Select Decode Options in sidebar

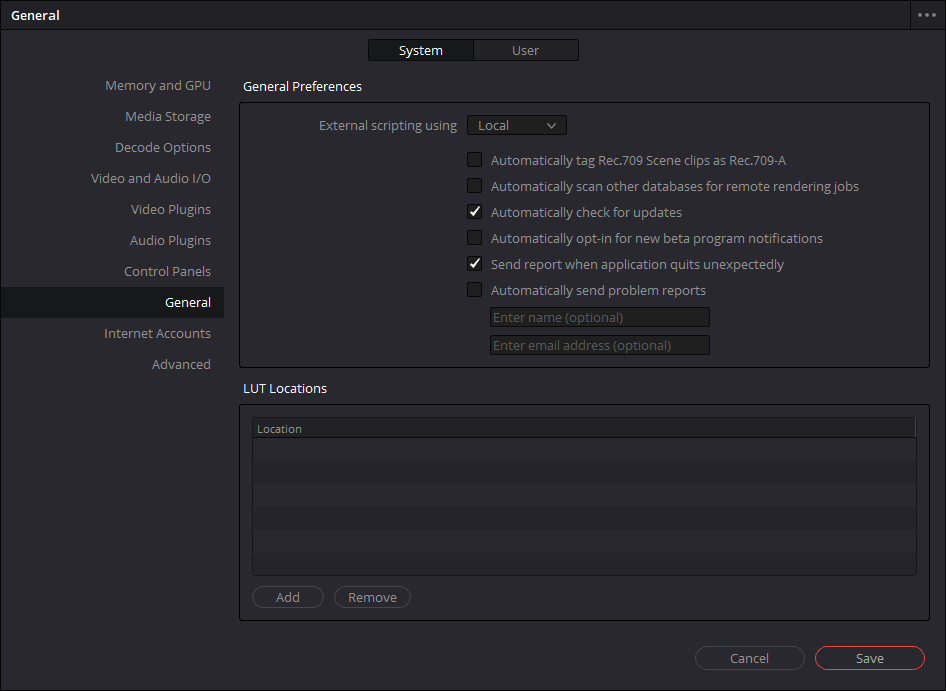(x=163, y=147)
